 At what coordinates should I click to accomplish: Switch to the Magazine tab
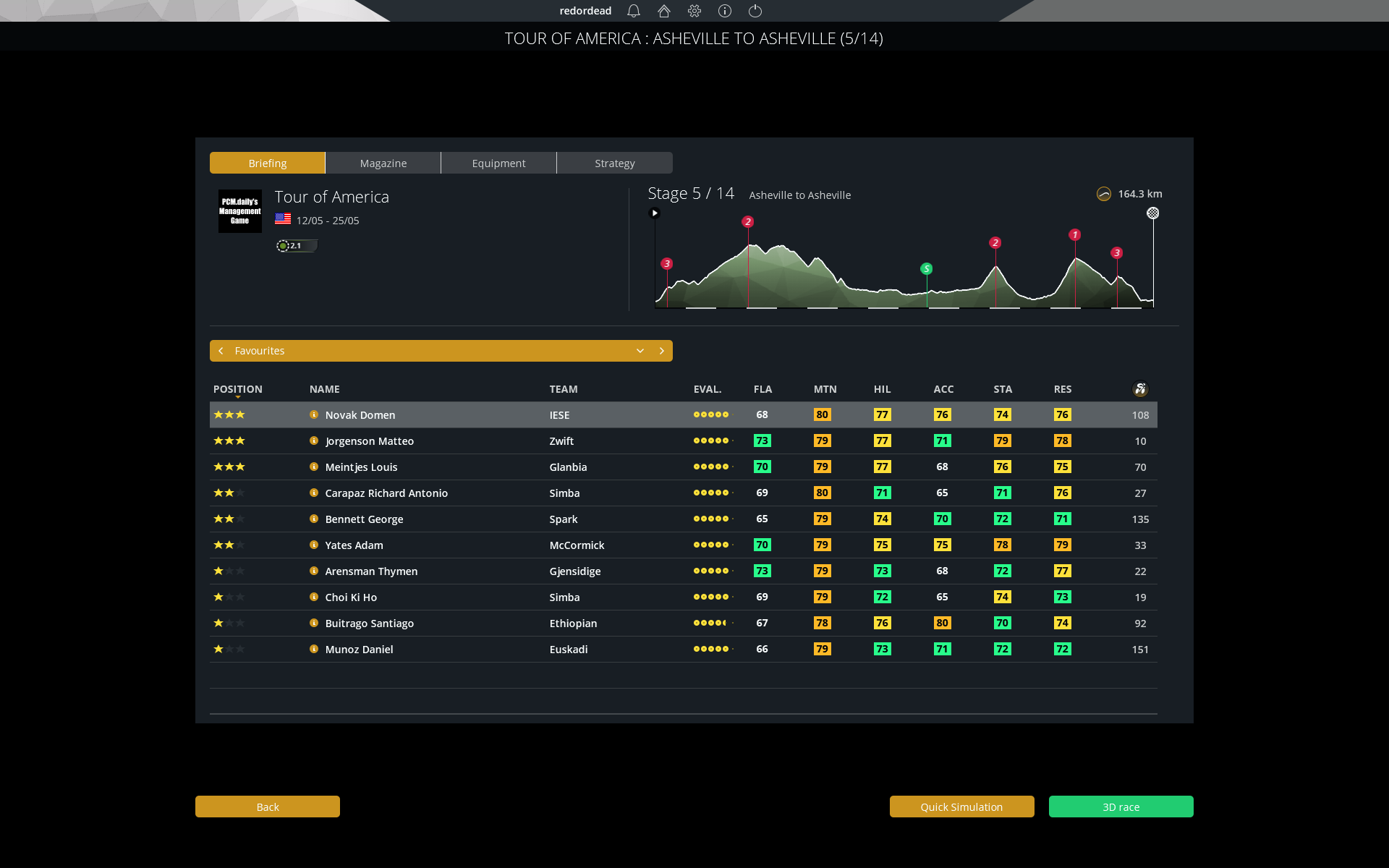pyautogui.click(x=383, y=163)
